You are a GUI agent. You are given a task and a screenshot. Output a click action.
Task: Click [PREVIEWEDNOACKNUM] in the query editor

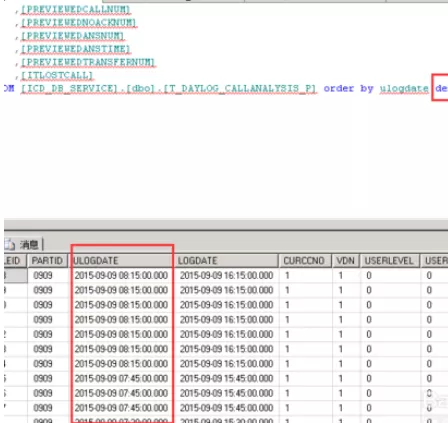(79, 23)
